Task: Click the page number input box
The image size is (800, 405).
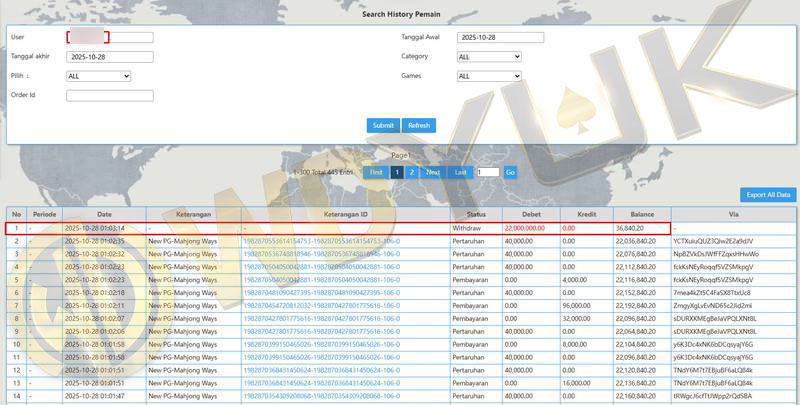Action: 487,172
